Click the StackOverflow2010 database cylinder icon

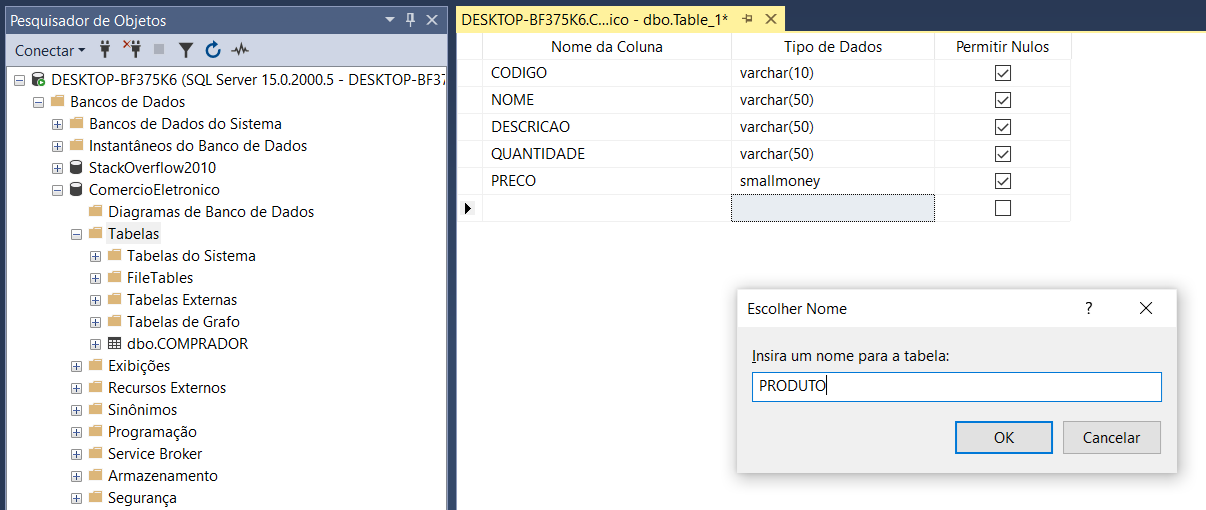pos(76,167)
